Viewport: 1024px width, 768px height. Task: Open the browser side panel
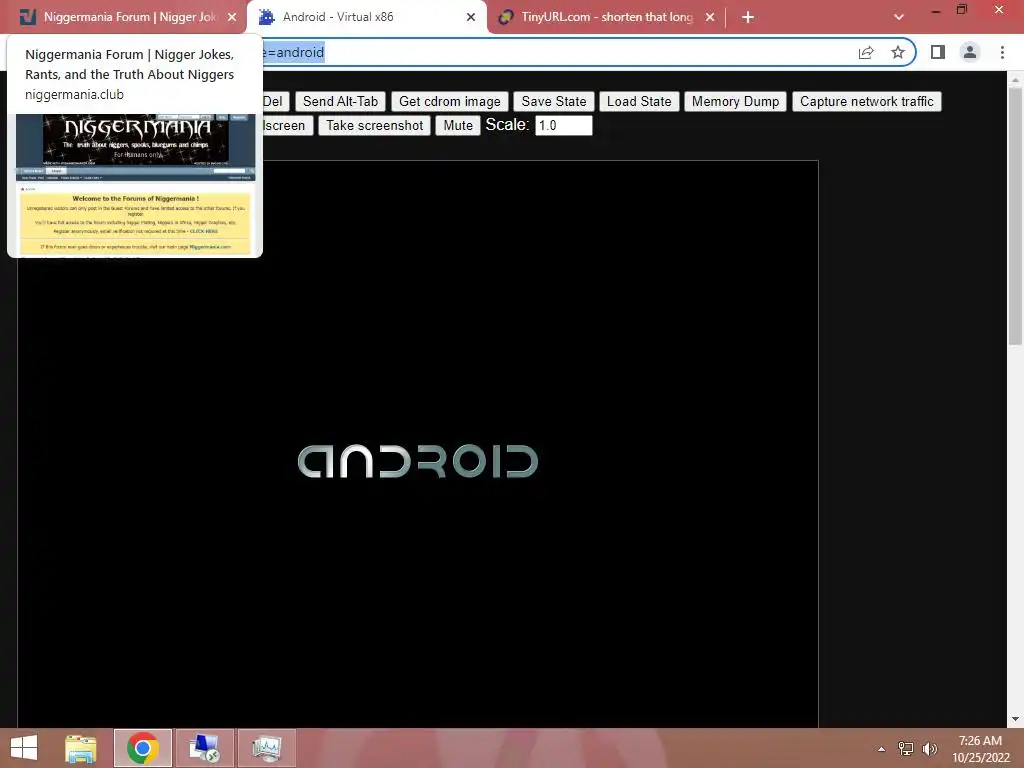pyautogui.click(x=938, y=52)
